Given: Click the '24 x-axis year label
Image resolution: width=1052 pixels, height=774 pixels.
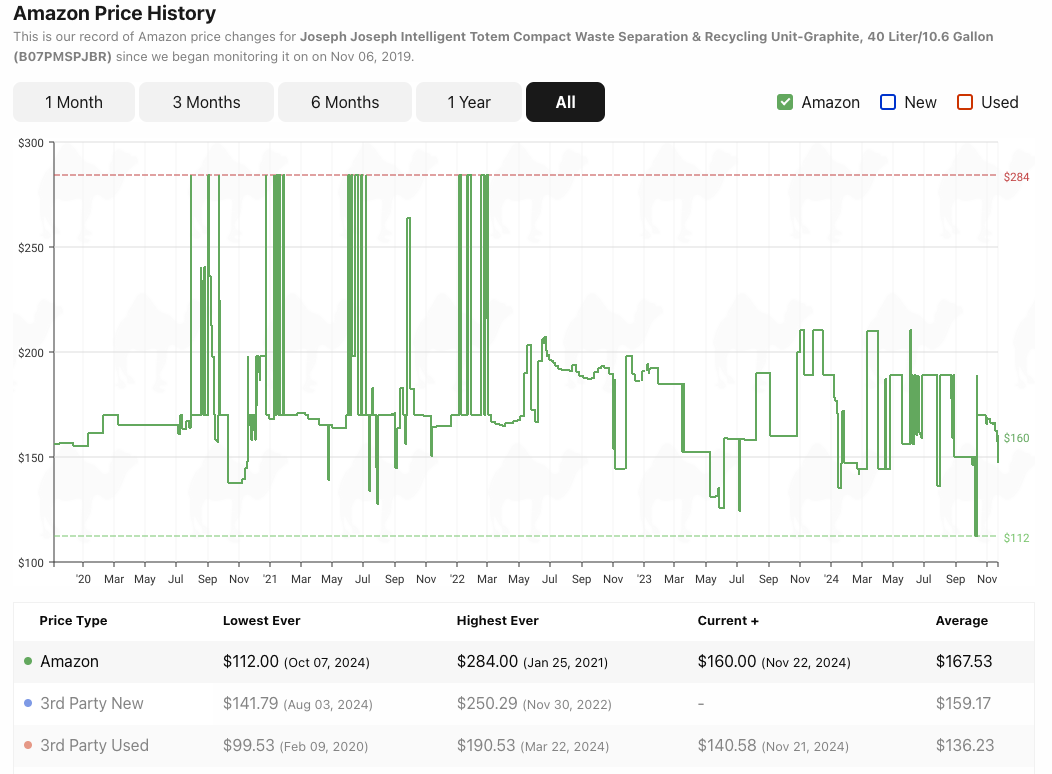Looking at the screenshot, I should click(x=831, y=579).
